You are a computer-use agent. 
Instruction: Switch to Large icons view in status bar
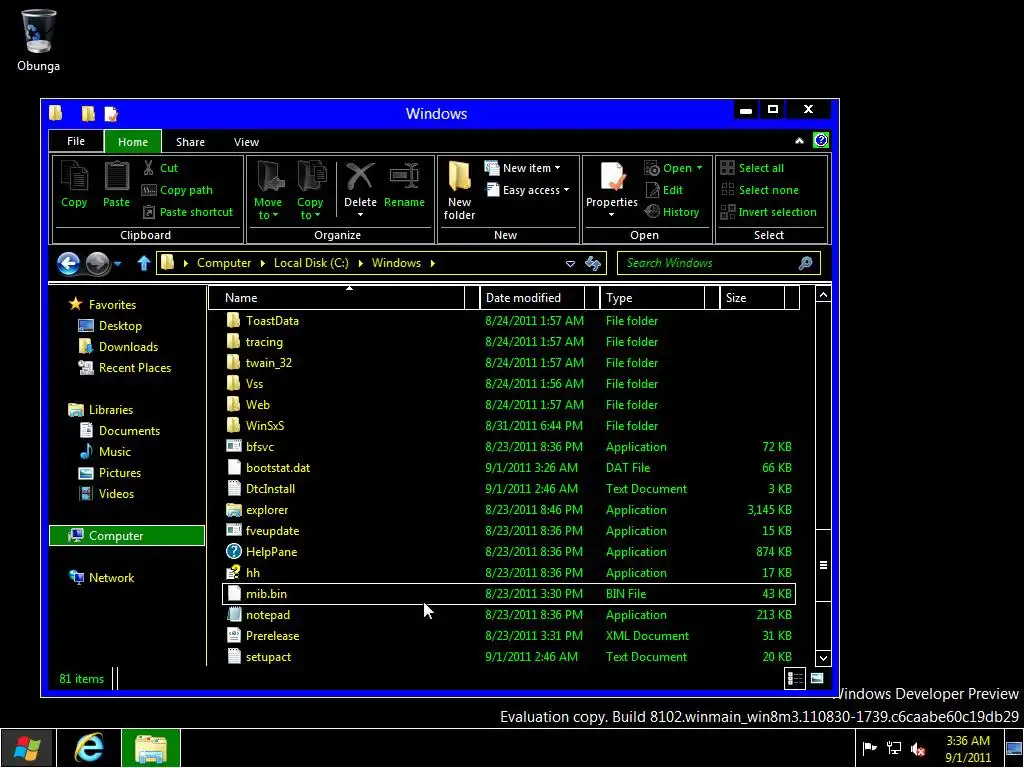817,679
